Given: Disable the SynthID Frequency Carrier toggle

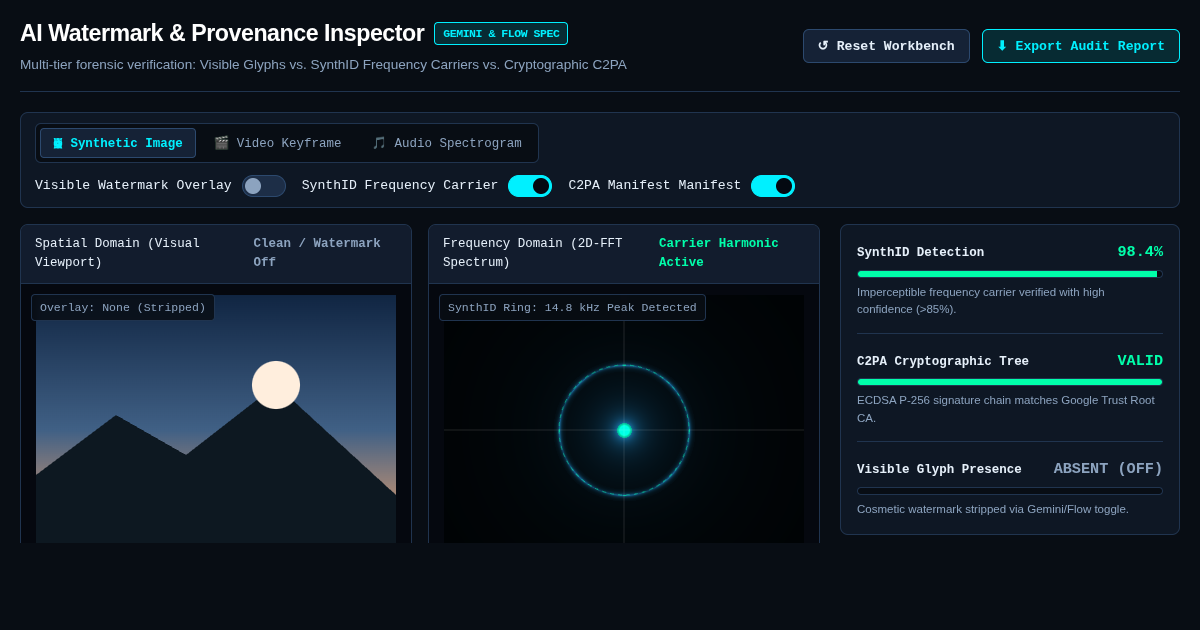Looking at the screenshot, I should (530, 186).
